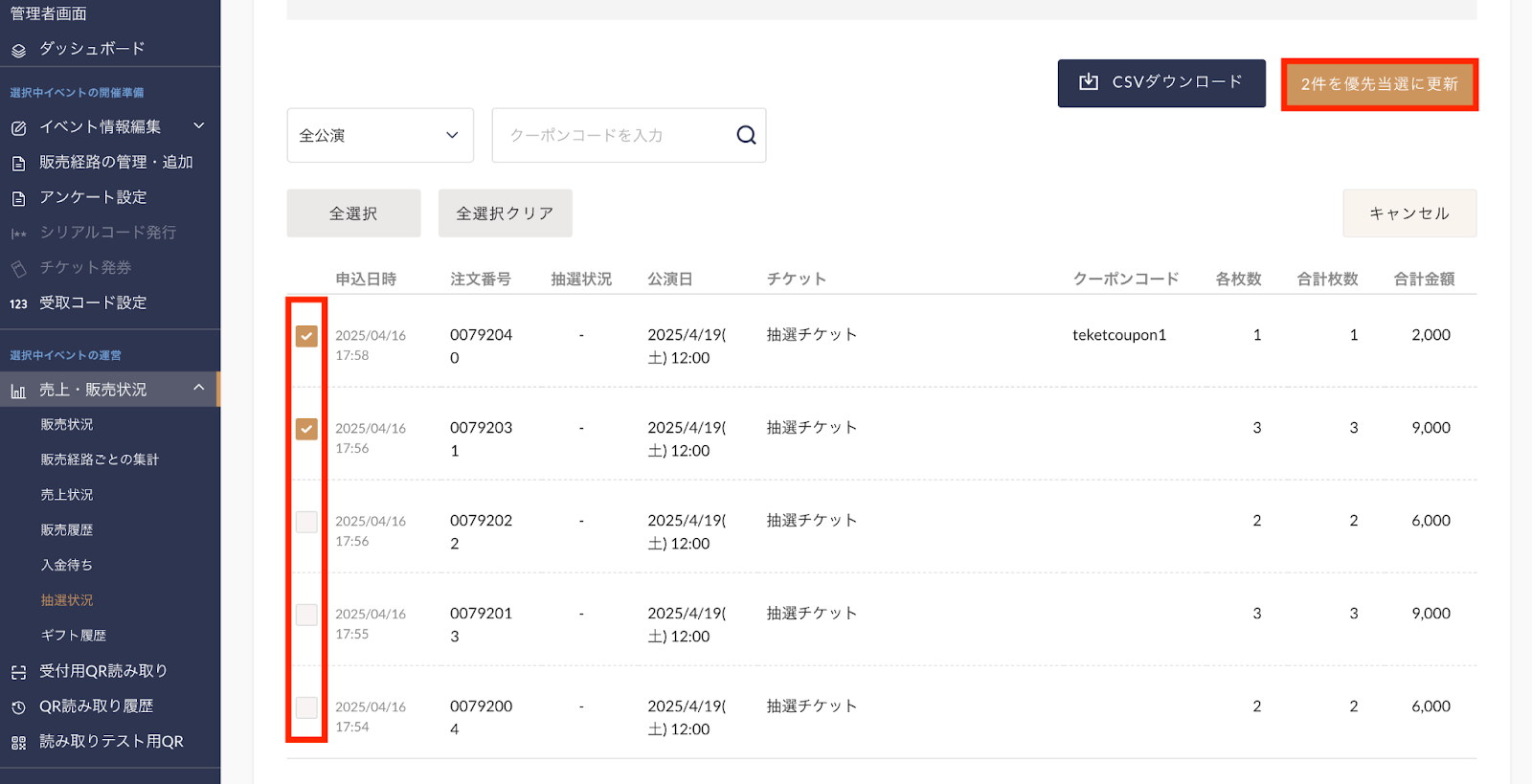Open QR読み取り履歴 menu item
The height and width of the screenshot is (784, 1532).
click(x=96, y=706)
